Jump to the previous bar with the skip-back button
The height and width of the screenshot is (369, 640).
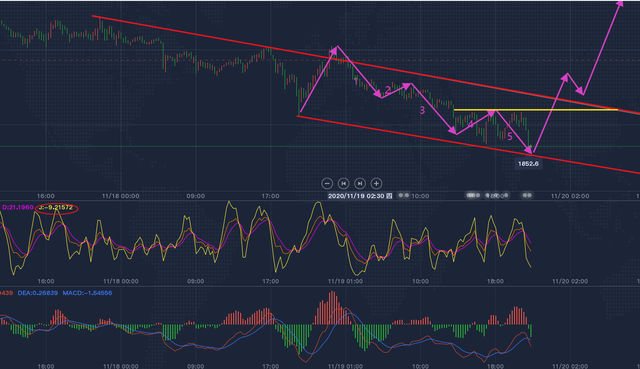pyautogui.click(x=344, y=184)
